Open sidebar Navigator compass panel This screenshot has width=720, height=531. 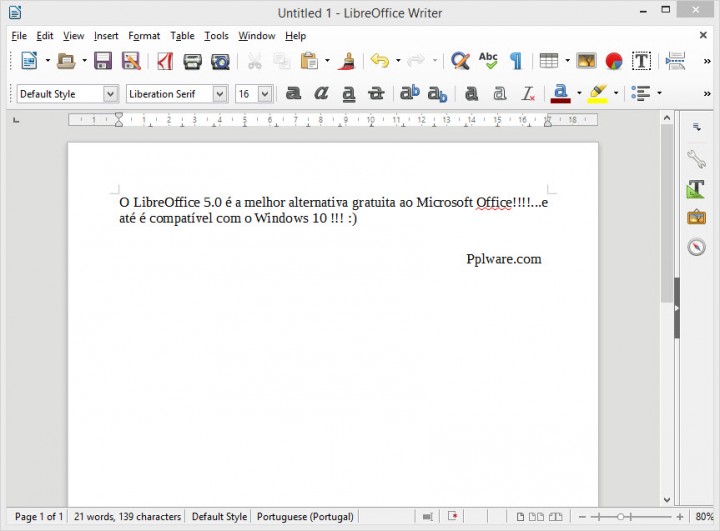[697, 247]
